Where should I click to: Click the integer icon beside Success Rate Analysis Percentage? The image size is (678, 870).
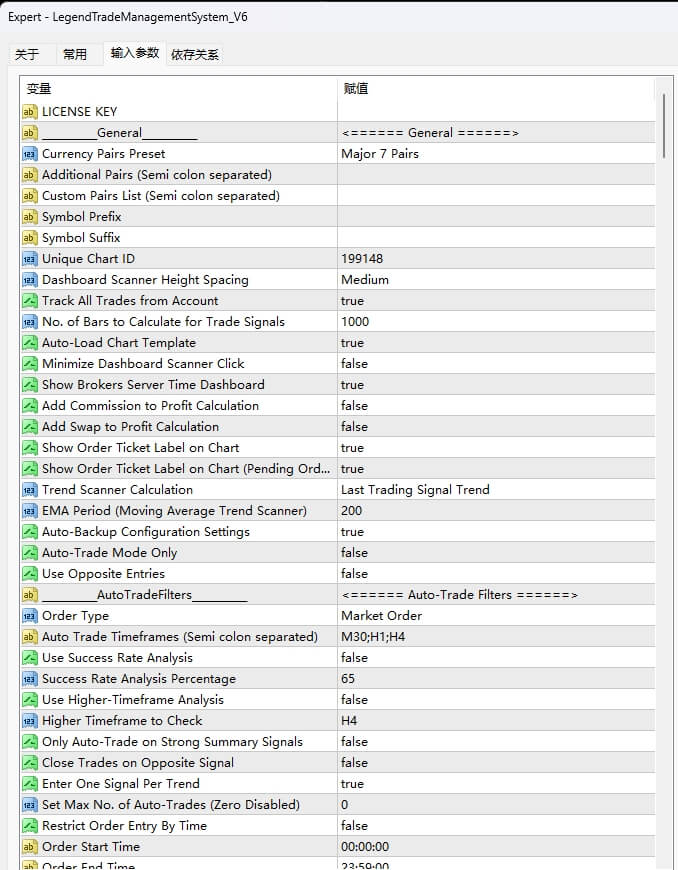click(29, 679)
